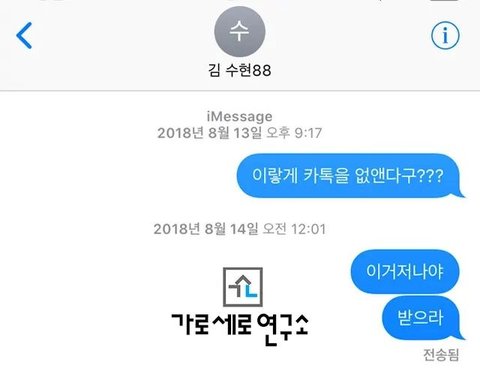The height and width of the screenshot is (383, 480).
Task: Tap the tail of the 받으라 bubble
Action: coord(461,335)
